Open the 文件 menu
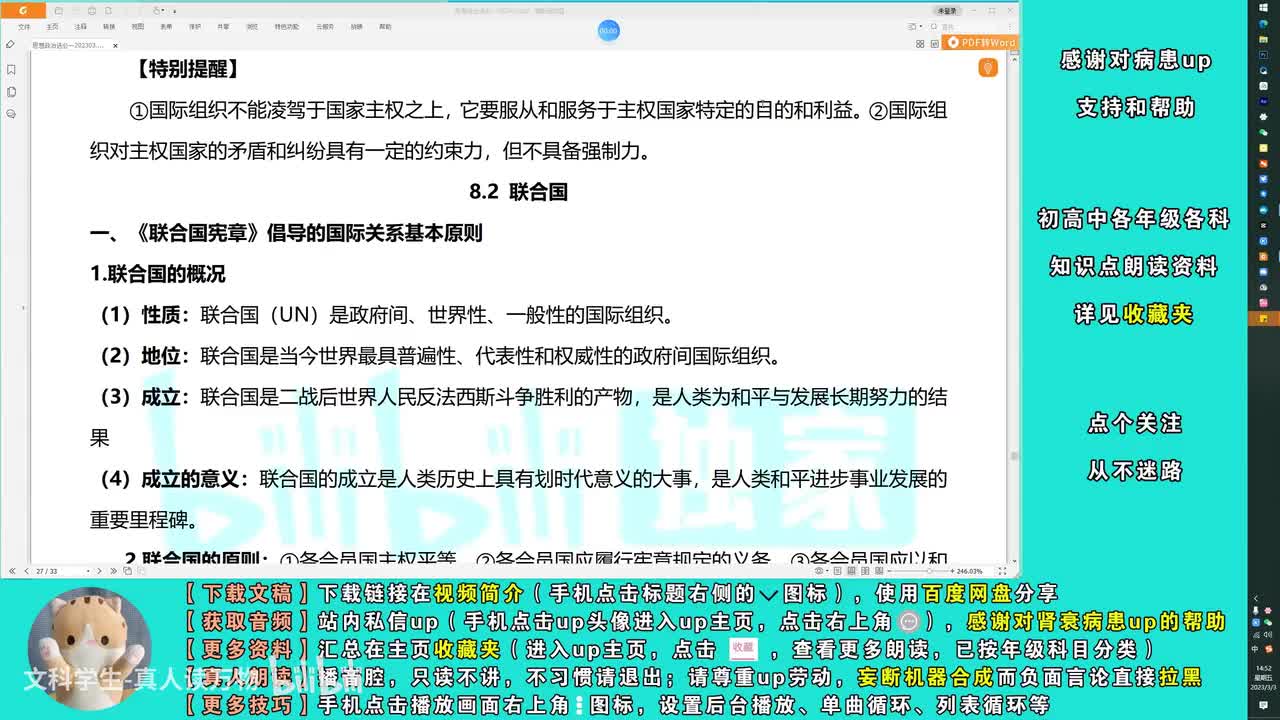The height and width of the screenshot is (720, 1280). point(24,27)
